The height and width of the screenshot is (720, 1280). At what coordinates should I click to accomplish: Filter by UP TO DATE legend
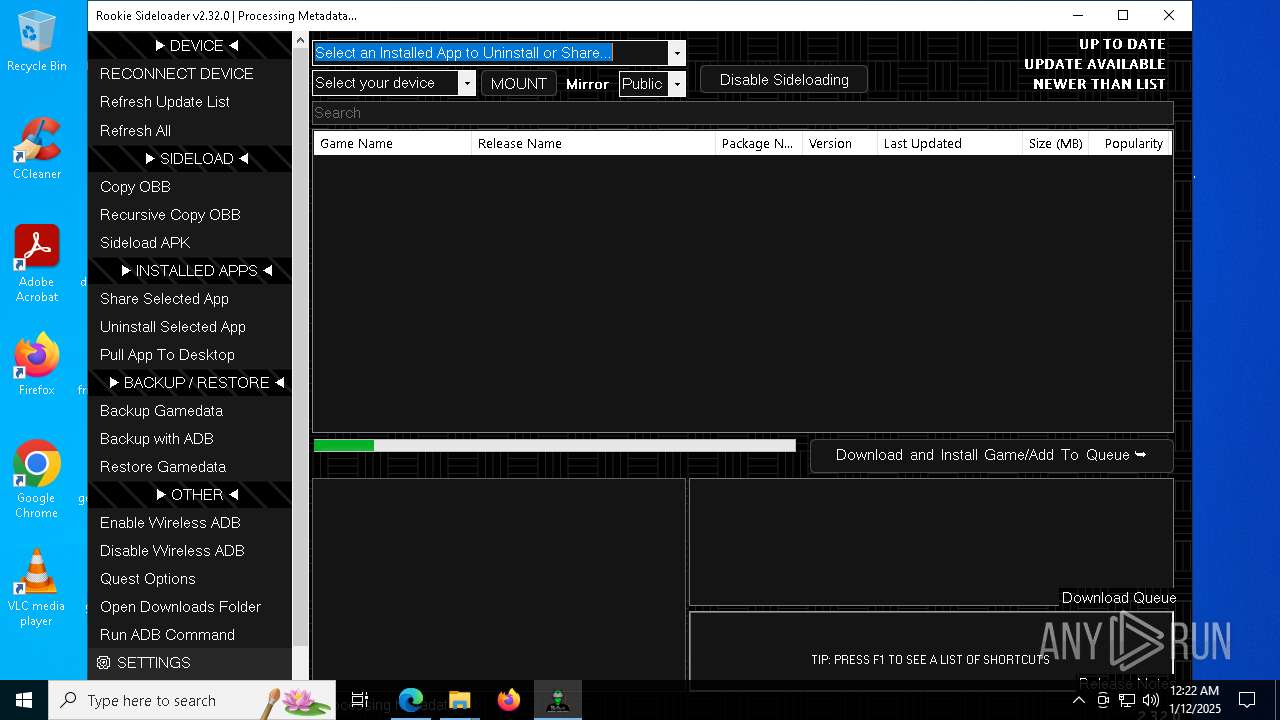[x=1122, y=44]
